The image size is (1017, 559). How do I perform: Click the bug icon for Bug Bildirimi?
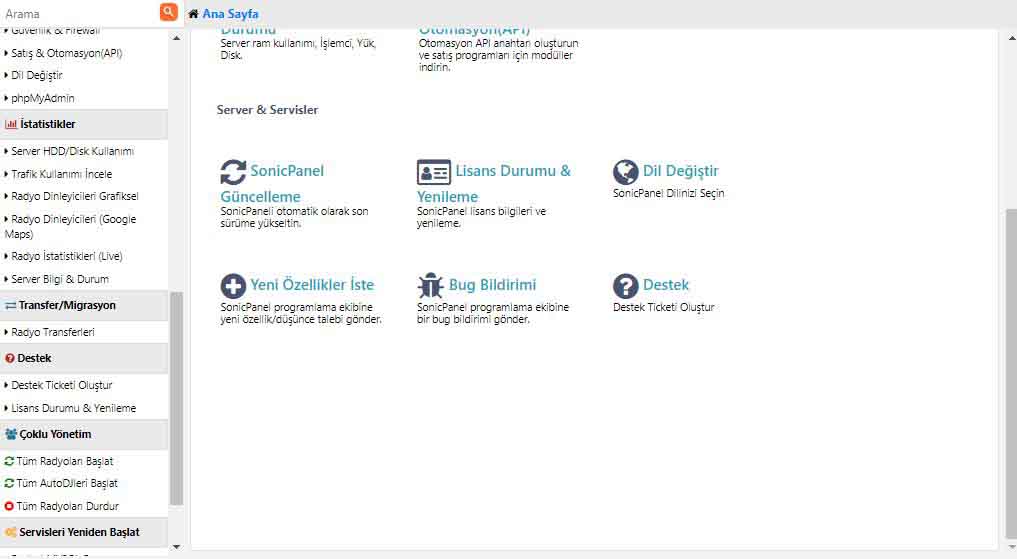coord(431,285)
